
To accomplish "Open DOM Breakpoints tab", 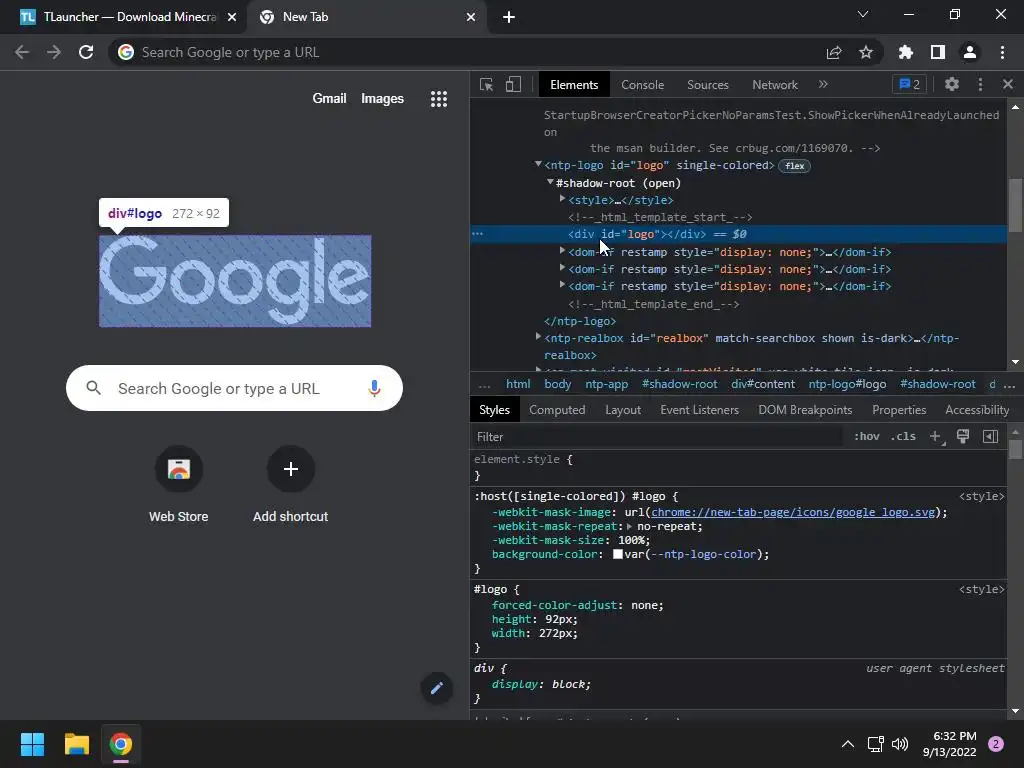I will pos(805,410).
